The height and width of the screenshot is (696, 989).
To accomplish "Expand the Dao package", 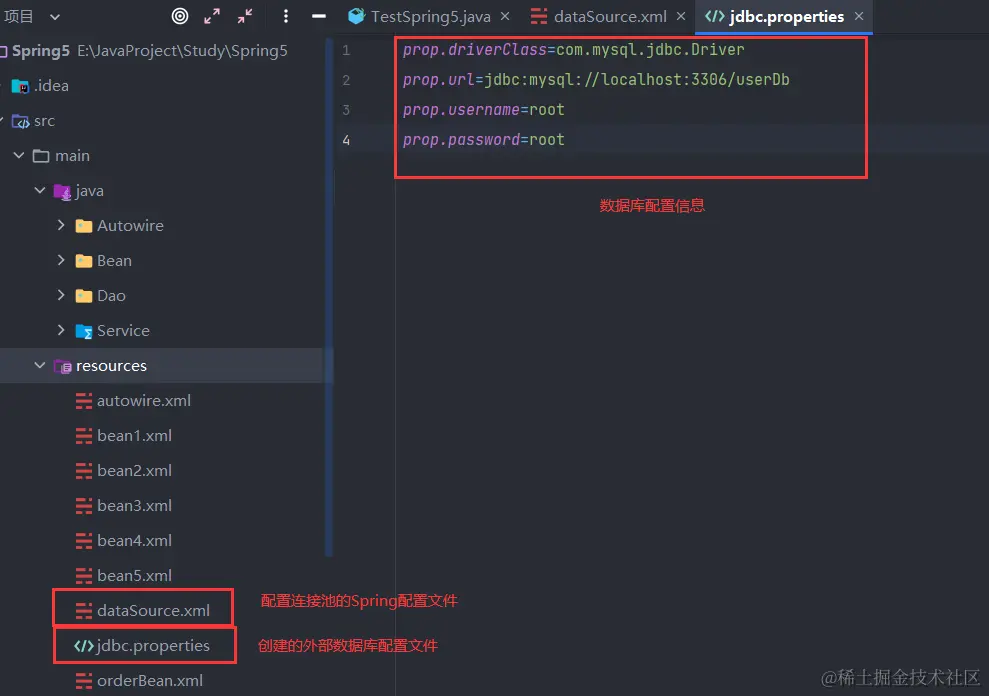I will point(61,295).
